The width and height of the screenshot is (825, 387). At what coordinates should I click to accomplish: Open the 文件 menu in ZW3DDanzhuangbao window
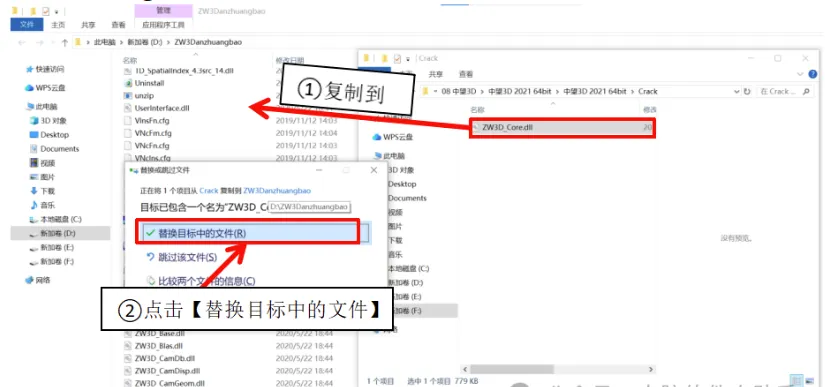(26, 25)
